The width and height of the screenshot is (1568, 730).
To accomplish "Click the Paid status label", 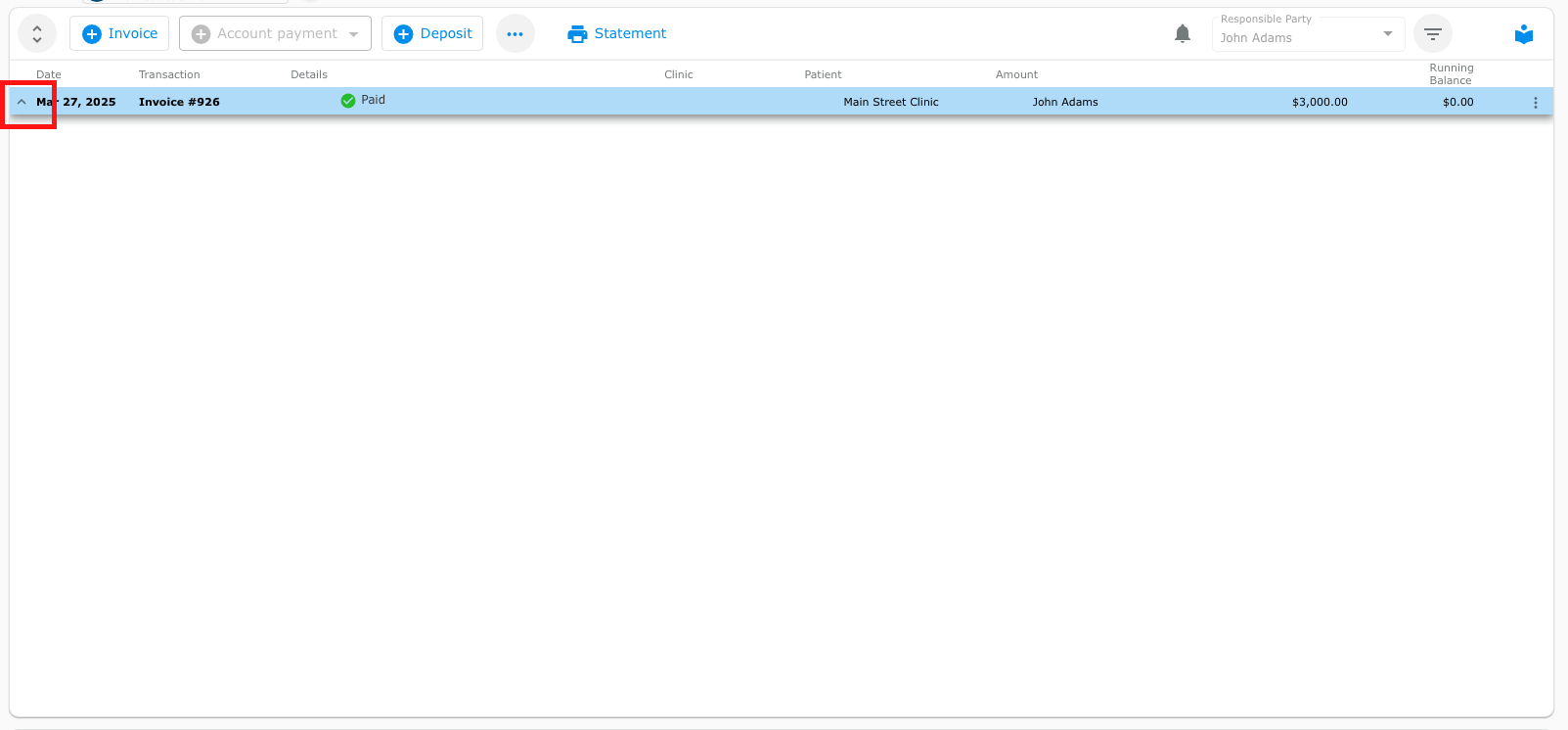I will [x=373, y=100].
